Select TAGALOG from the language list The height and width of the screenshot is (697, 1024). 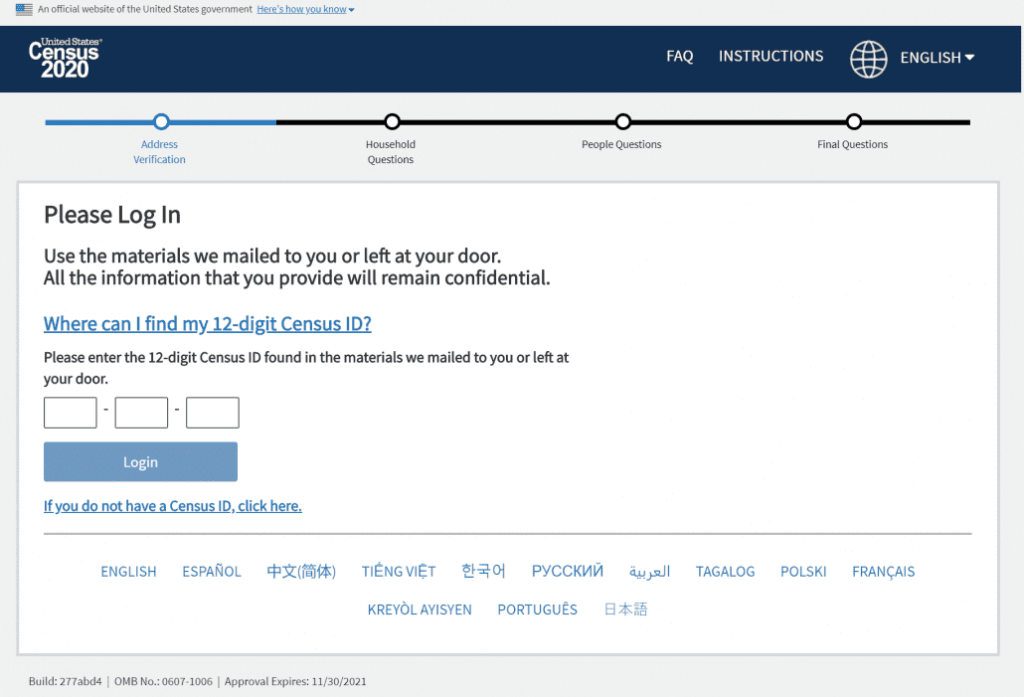click(725, 571)
